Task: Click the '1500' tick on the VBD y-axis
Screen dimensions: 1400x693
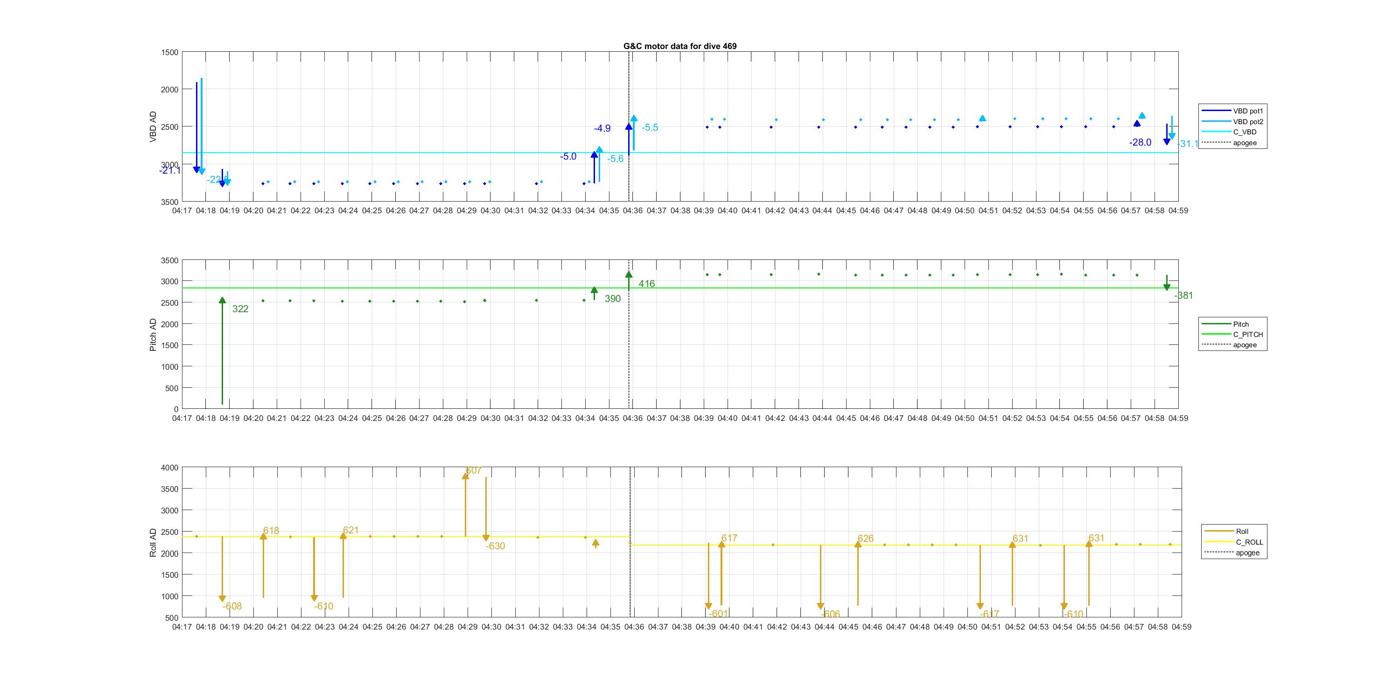Action: pyautogui.click(x=170, y=52)
